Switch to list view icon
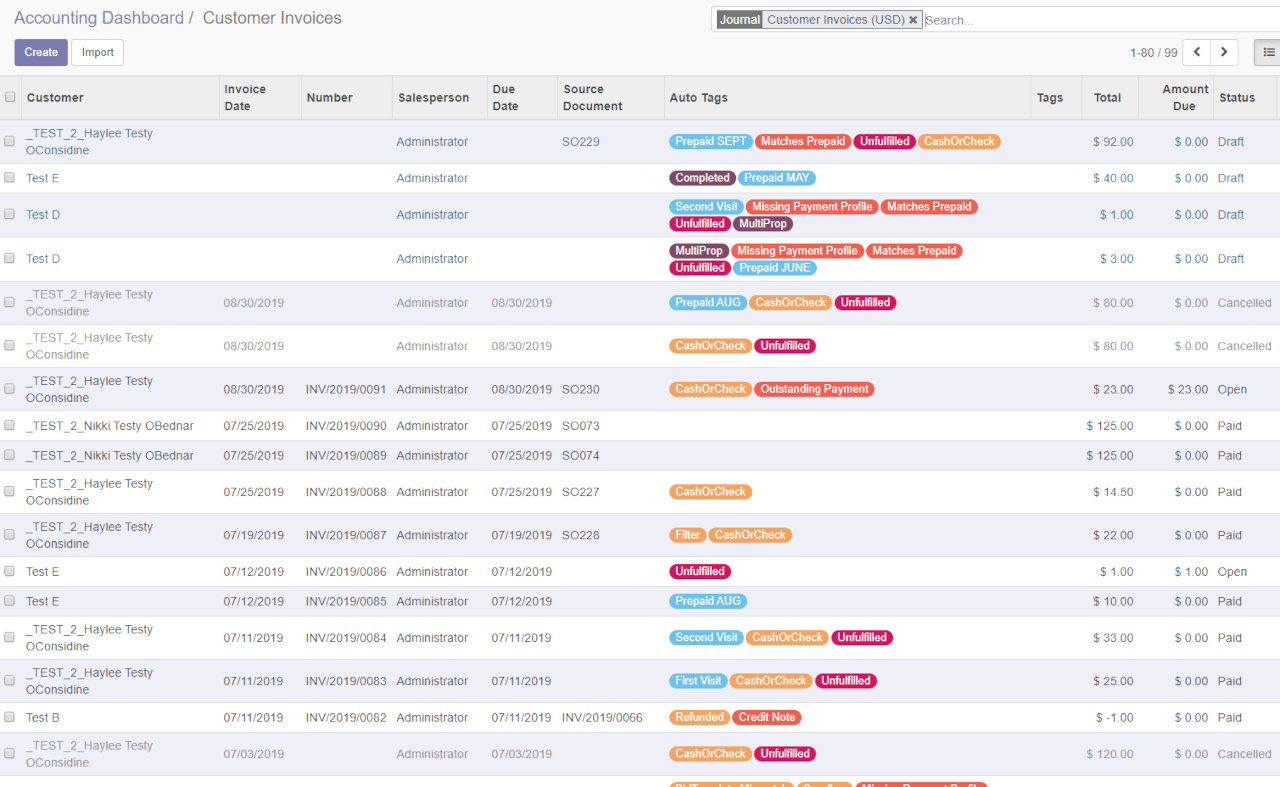 1268,53
